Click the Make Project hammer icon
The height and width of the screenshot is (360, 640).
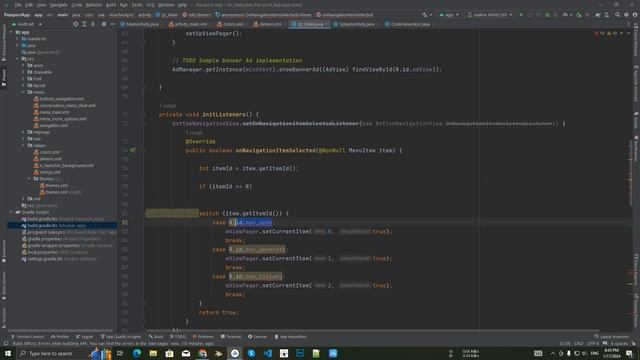click(425, 15)
